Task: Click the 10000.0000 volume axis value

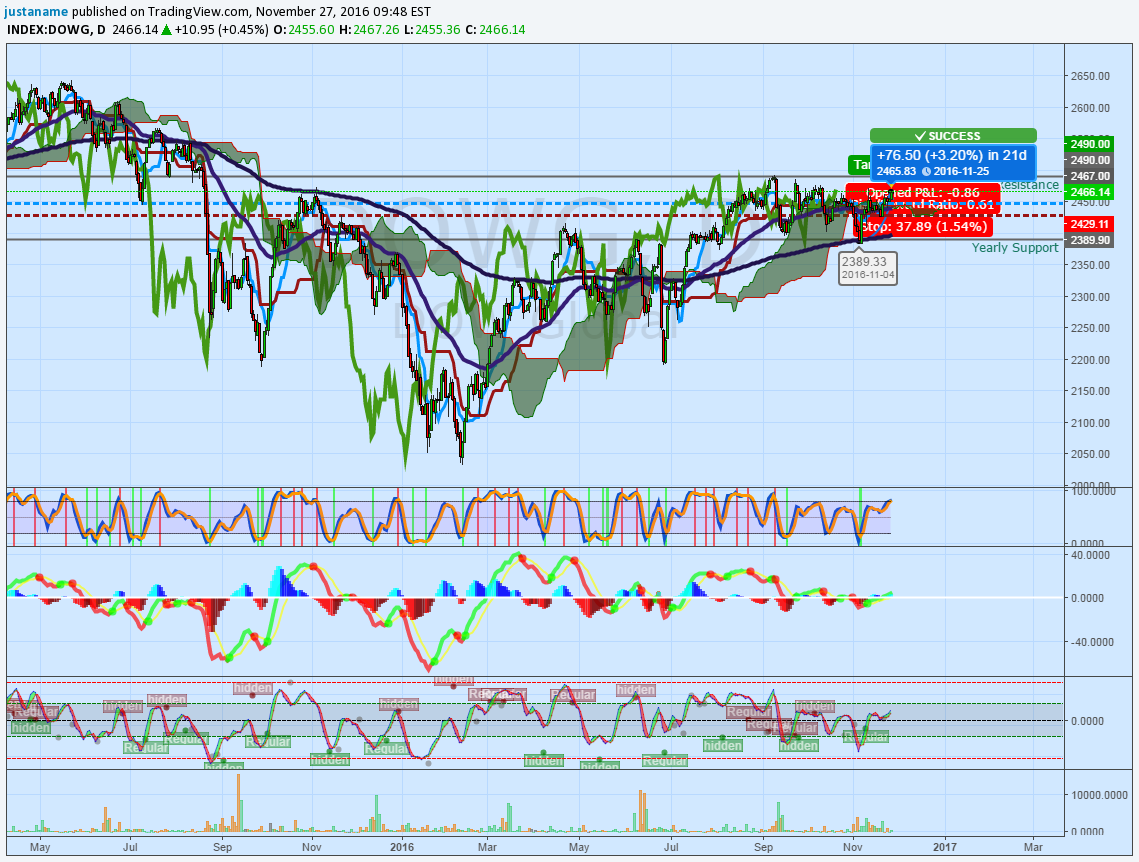Action: [x=1098, y=794]
